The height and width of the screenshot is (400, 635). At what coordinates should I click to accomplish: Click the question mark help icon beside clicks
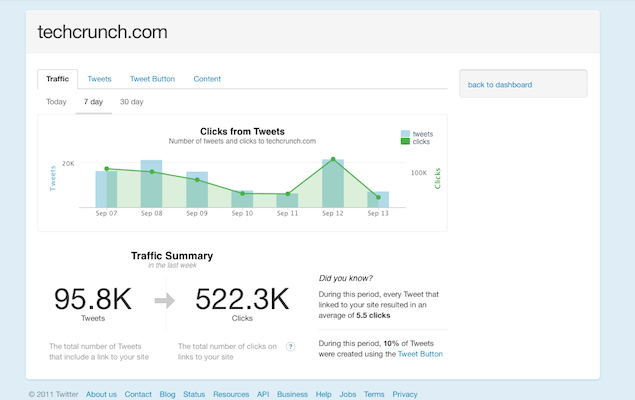pyautogui.click(x=290, y=347)
